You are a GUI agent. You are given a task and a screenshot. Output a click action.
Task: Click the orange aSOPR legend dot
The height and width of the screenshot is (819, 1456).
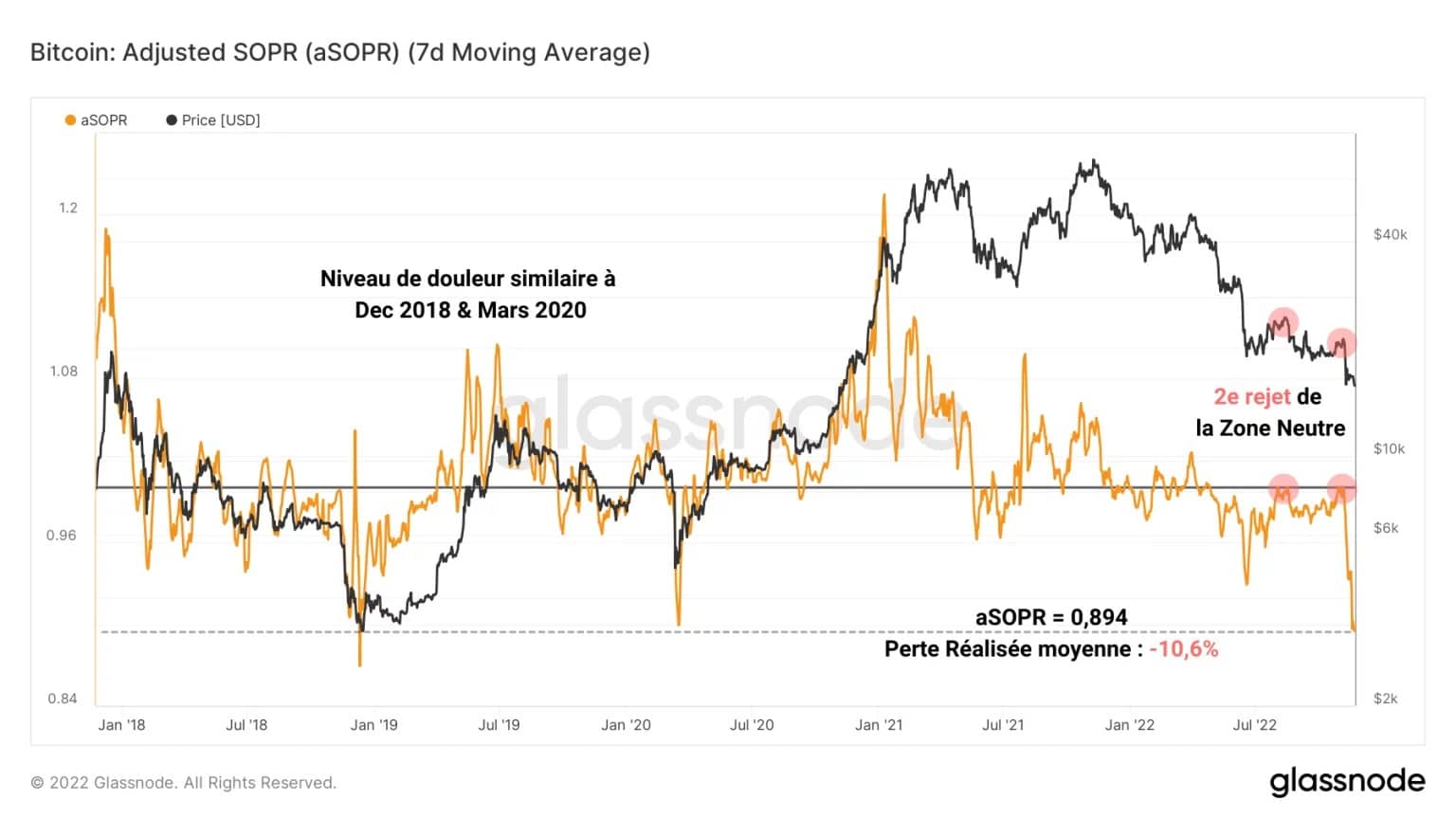[70, 120]
